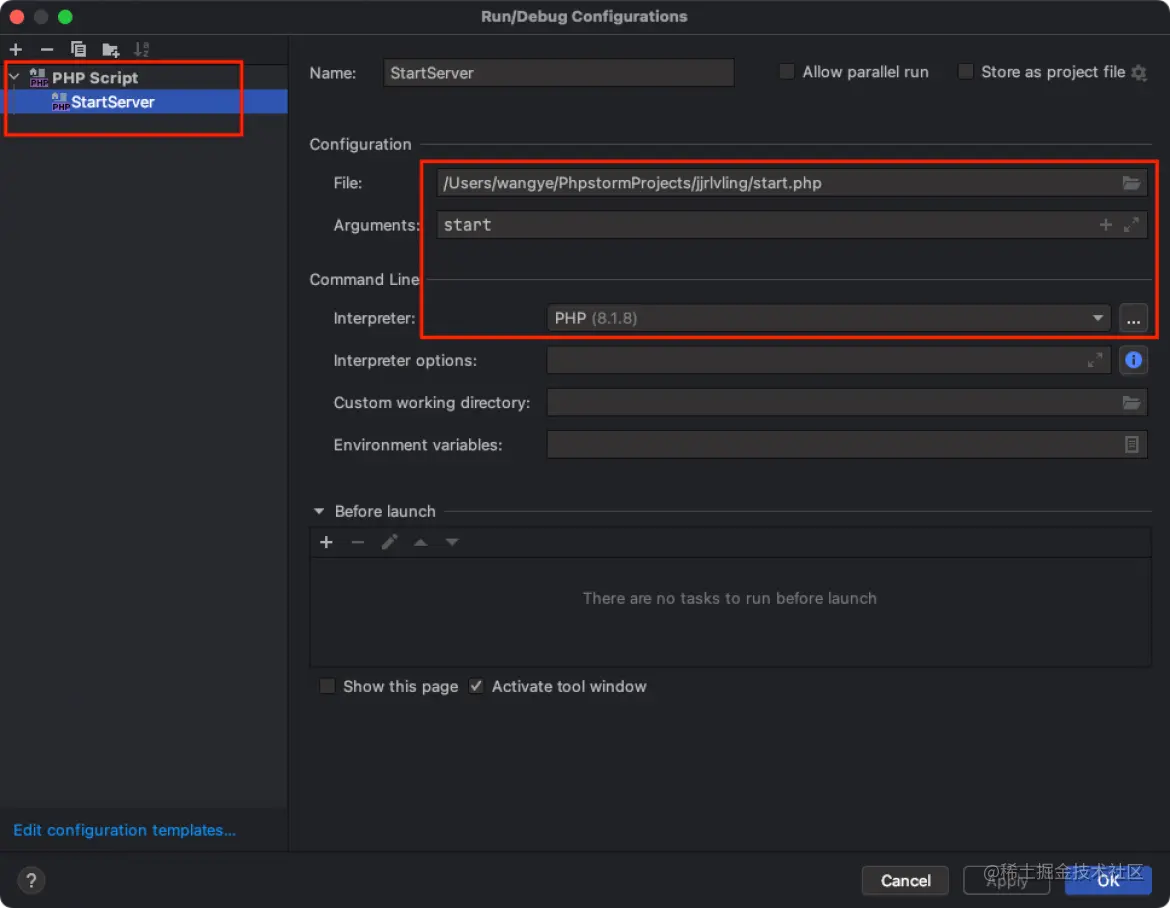
Task: Move Before launch task down
Action: click(452, 542)
